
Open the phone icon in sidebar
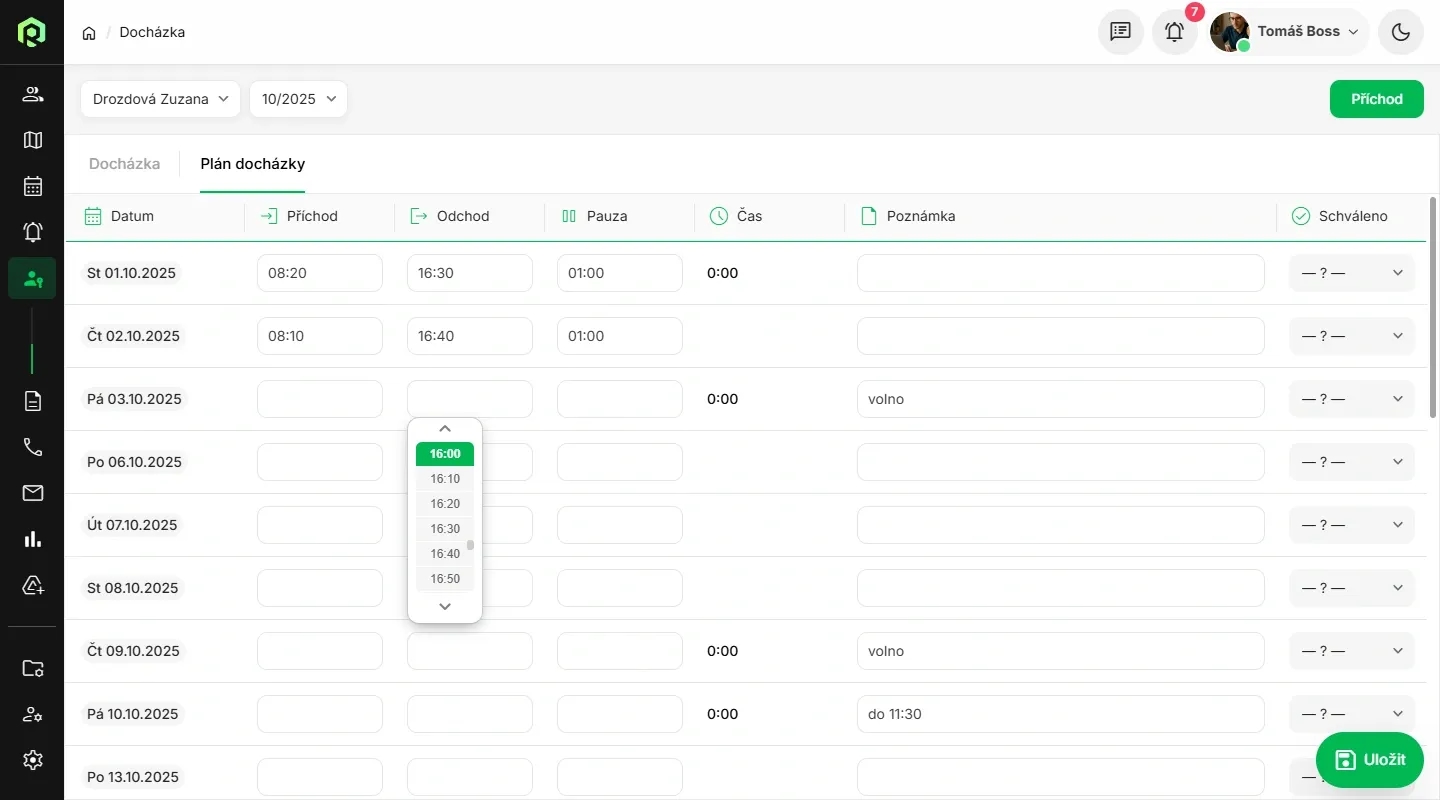32,447
